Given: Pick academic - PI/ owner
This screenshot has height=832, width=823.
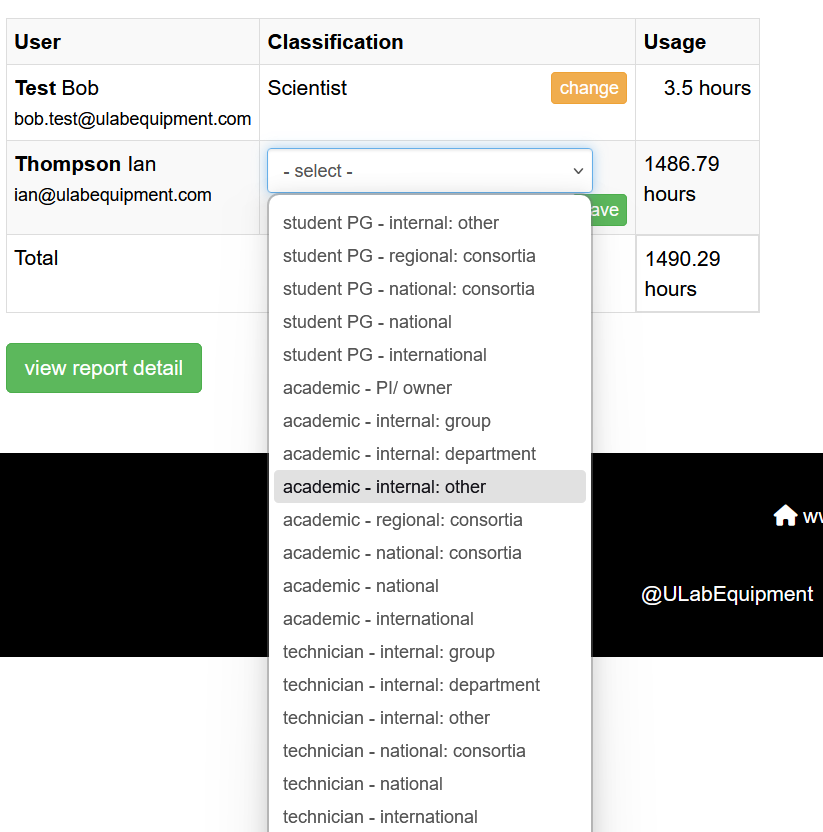Looking at the screenshot, I should point(430,388).
